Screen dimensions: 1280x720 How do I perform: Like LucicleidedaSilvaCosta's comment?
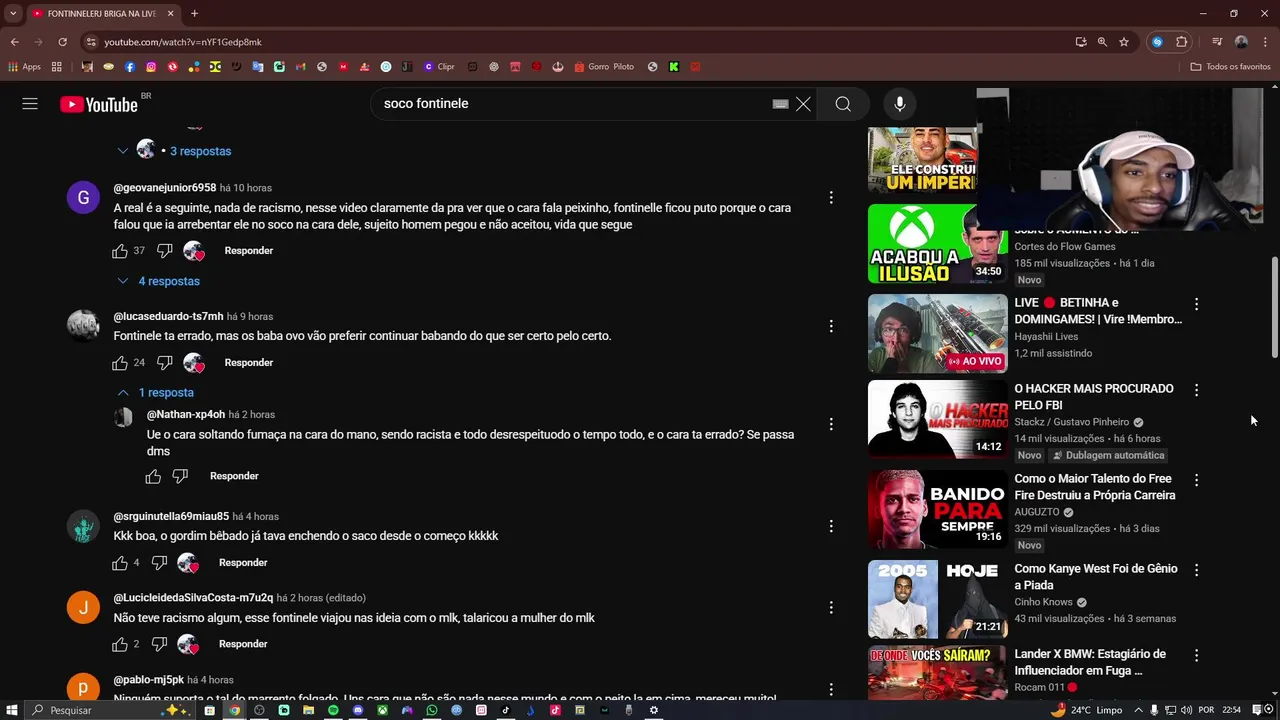tap(120, 644)
